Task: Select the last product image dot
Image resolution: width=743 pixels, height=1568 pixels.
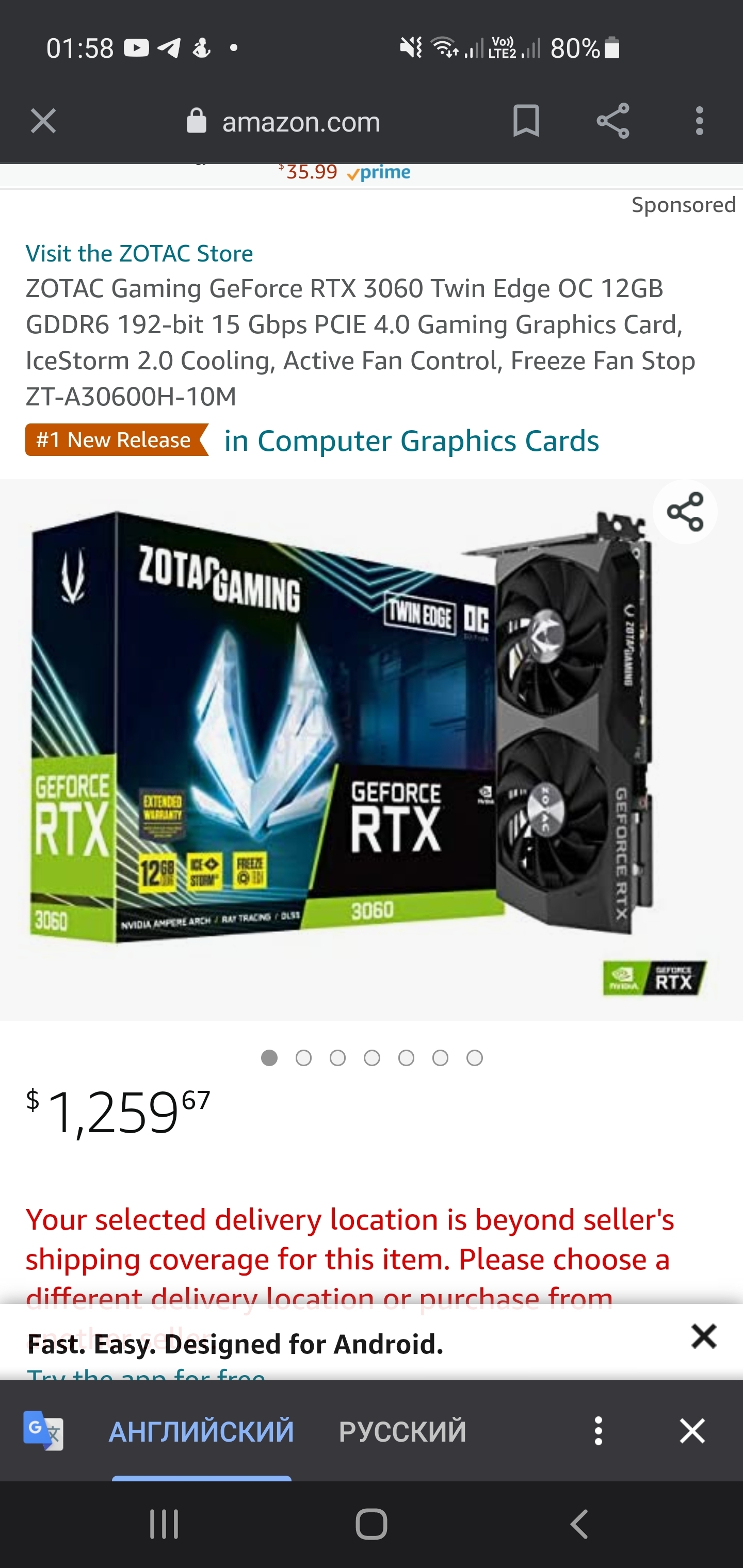Action: (474, 1058)
